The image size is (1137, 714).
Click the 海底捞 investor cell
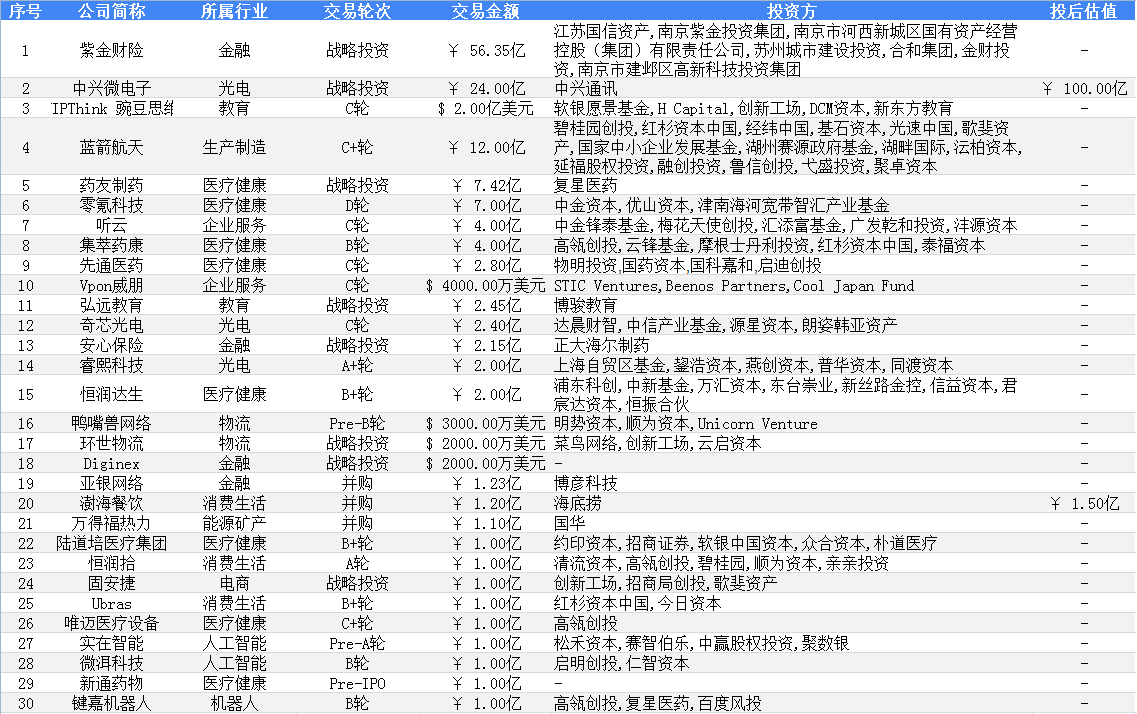tap(578, 503)
